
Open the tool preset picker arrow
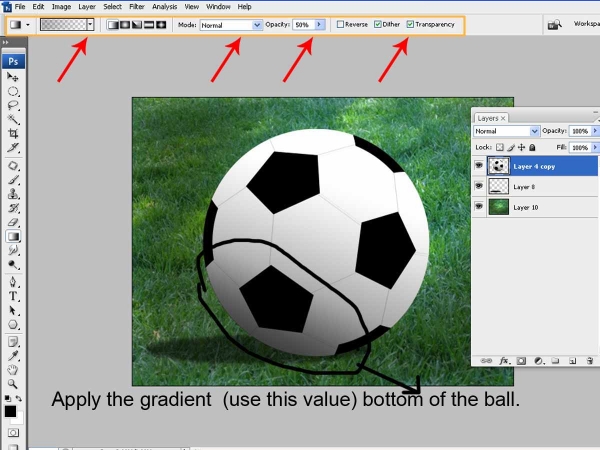click(28, 25)
